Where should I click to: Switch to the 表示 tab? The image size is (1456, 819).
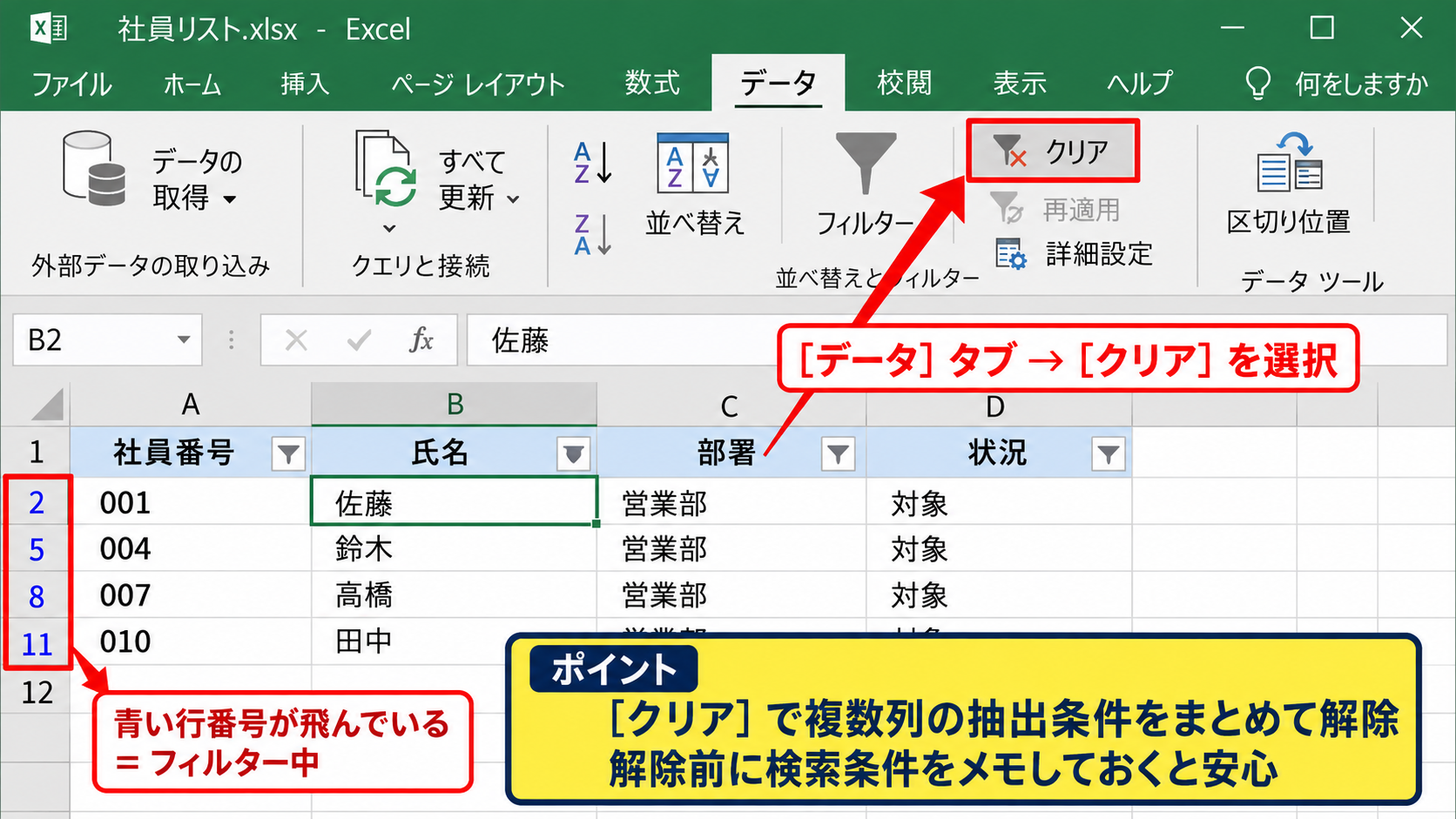[x=1020, y=84]
